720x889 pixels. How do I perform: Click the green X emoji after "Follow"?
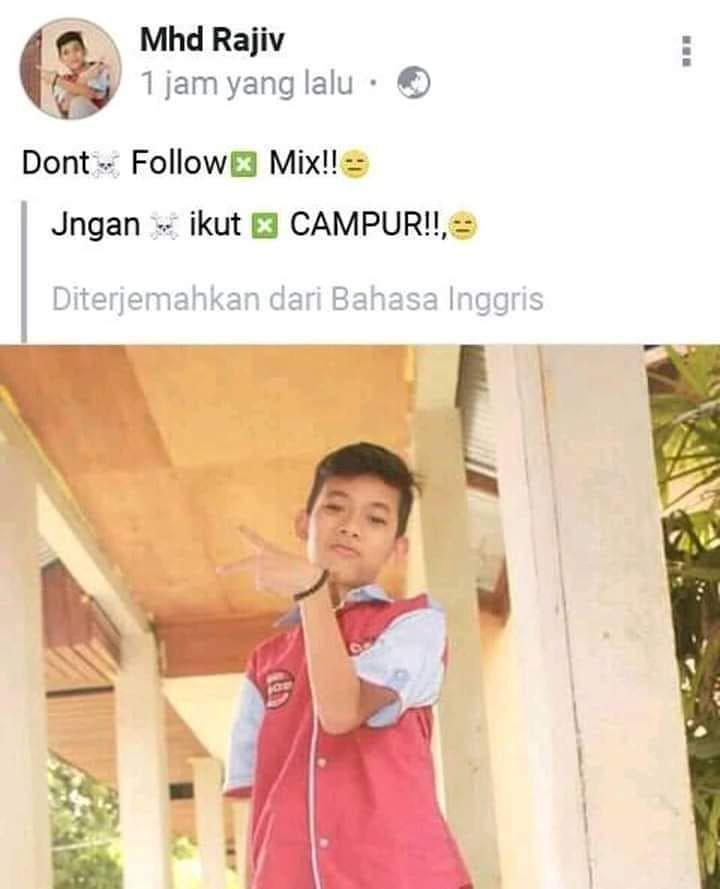click(243, 166)
